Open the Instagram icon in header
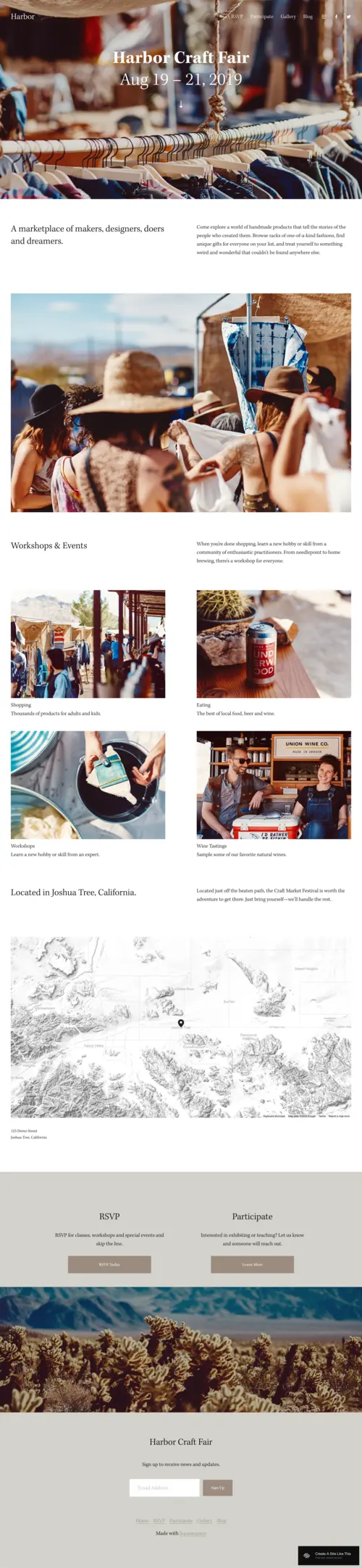 click(x=324, y=17)
